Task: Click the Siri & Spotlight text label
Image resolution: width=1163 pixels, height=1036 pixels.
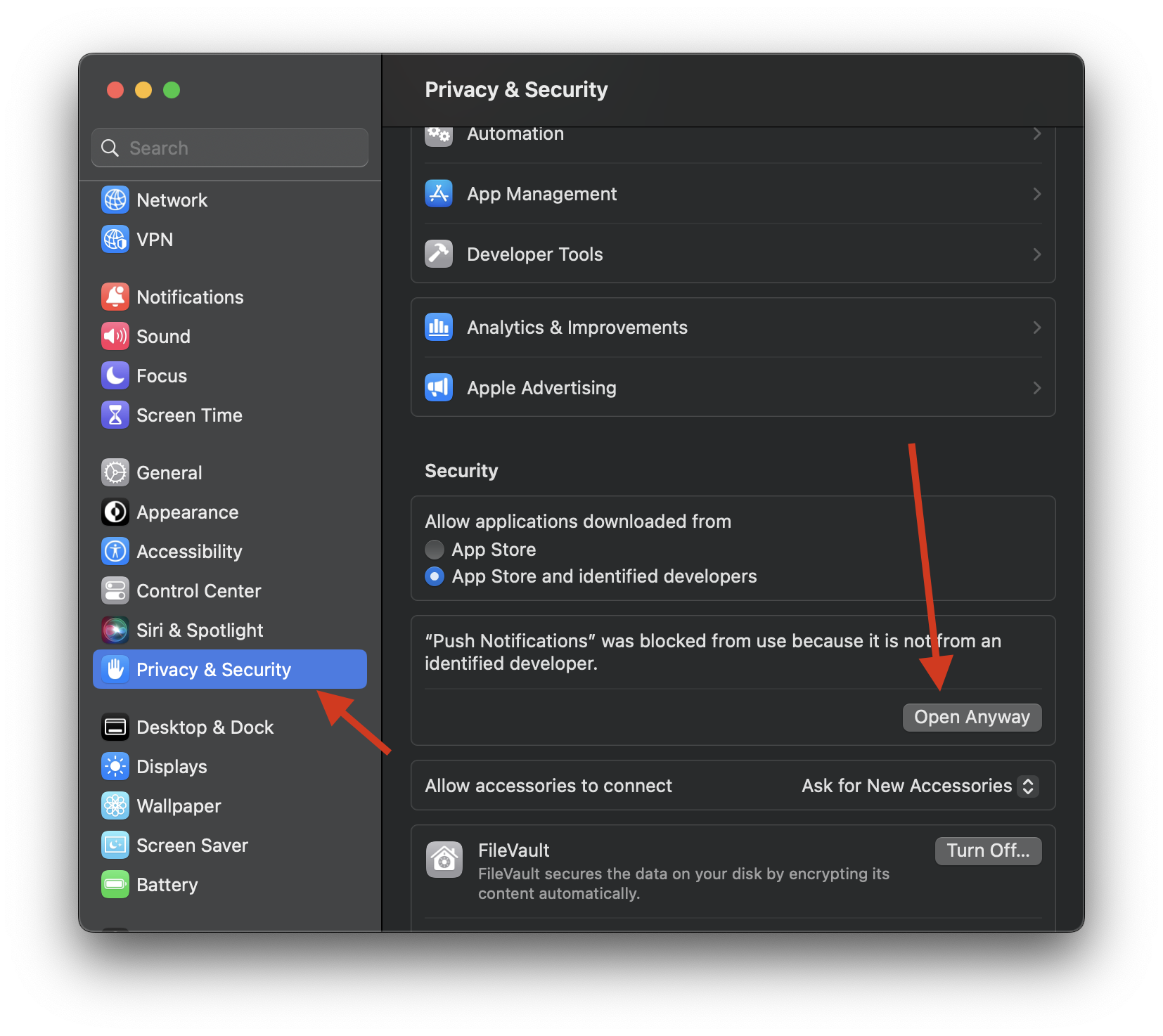Action: click(200, 630)
